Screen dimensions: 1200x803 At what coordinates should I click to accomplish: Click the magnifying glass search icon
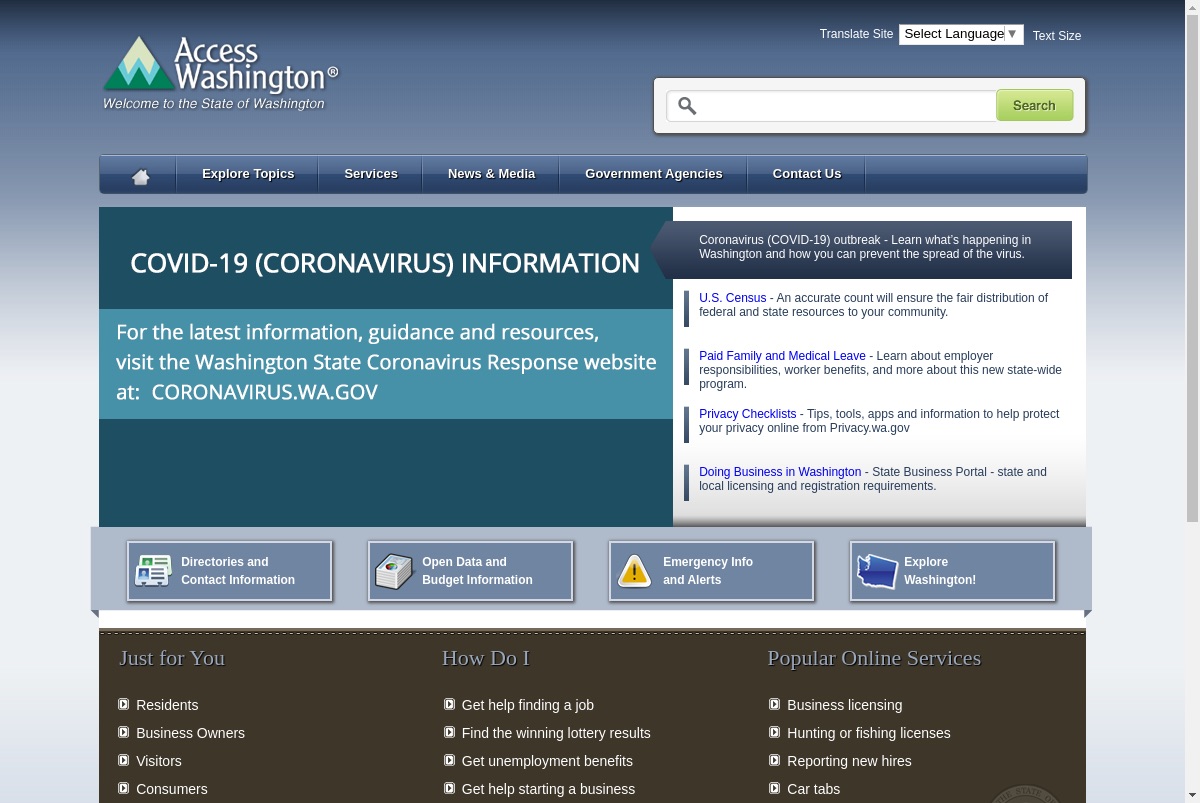(x=687, y=105)
